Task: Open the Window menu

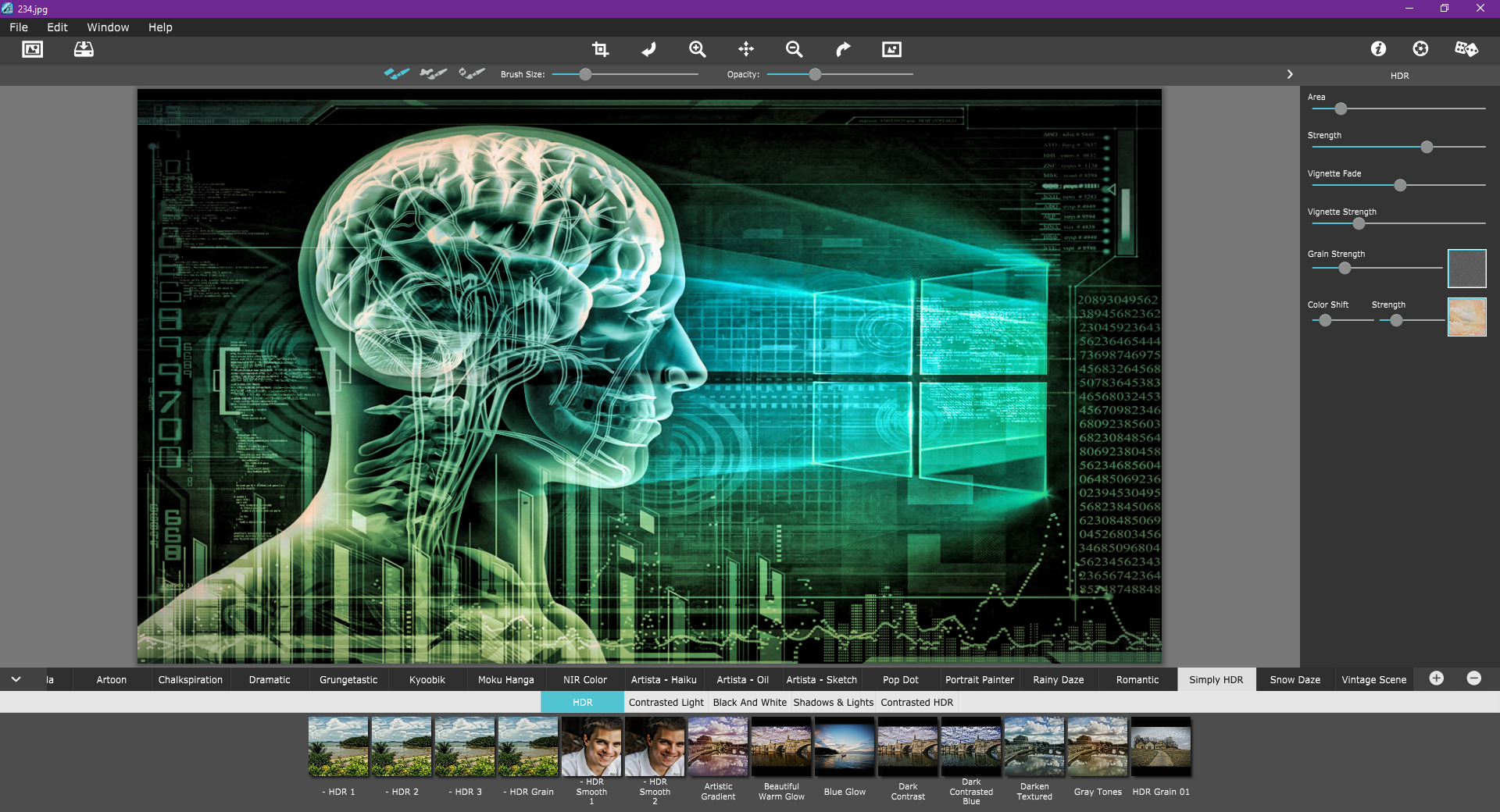Action: pos(108,27)
